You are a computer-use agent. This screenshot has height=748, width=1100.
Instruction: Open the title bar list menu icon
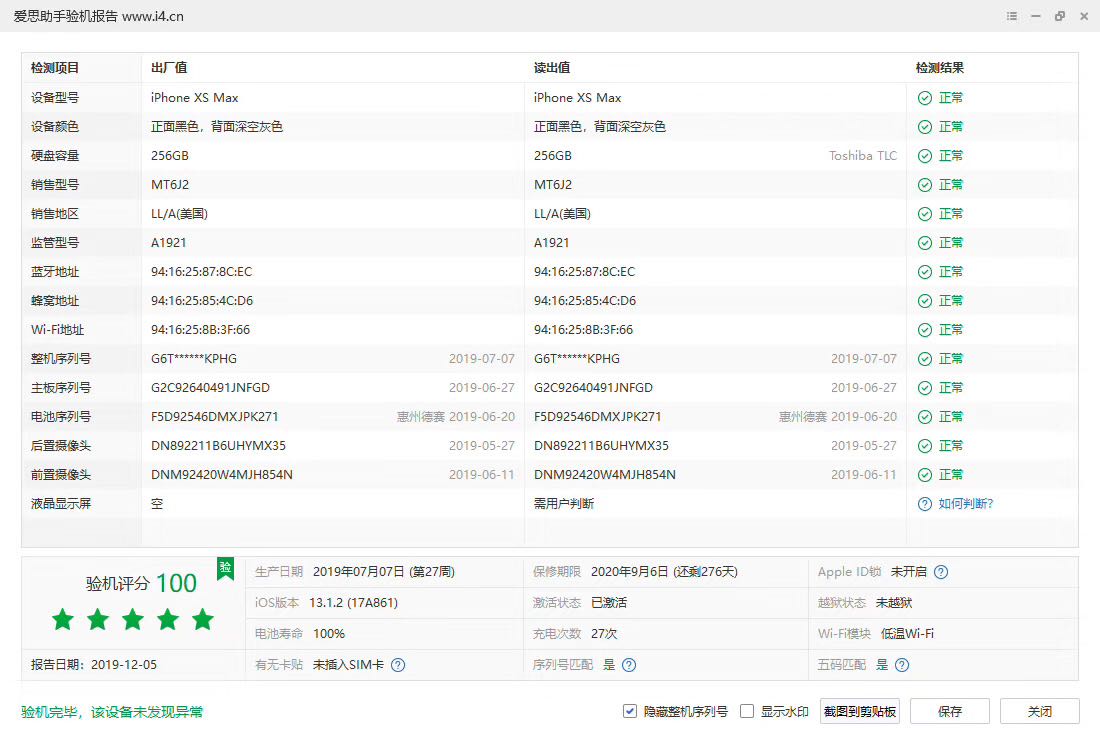click(x=1012, y=16)
